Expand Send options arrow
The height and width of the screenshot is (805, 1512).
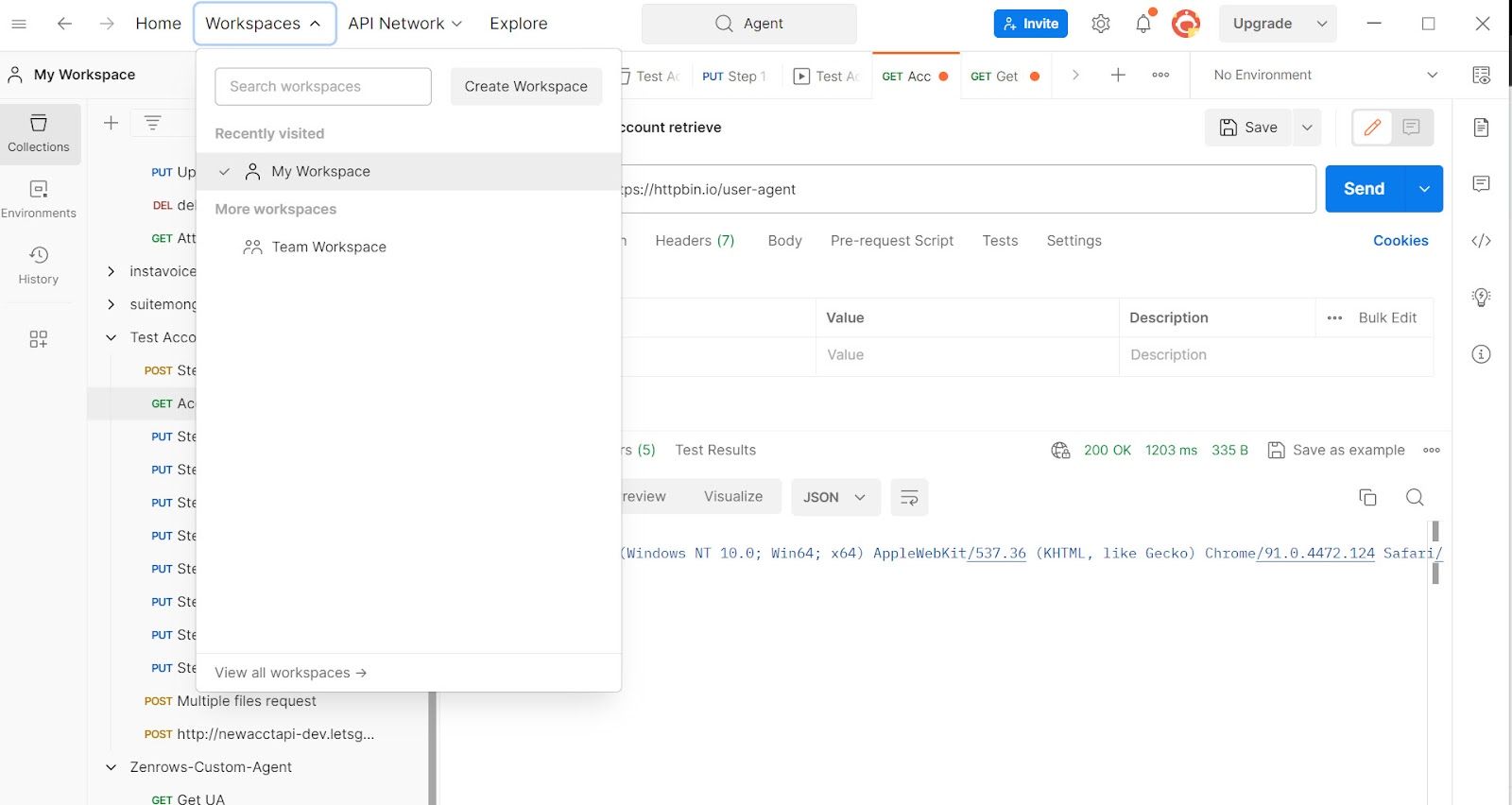[1424, 189]
